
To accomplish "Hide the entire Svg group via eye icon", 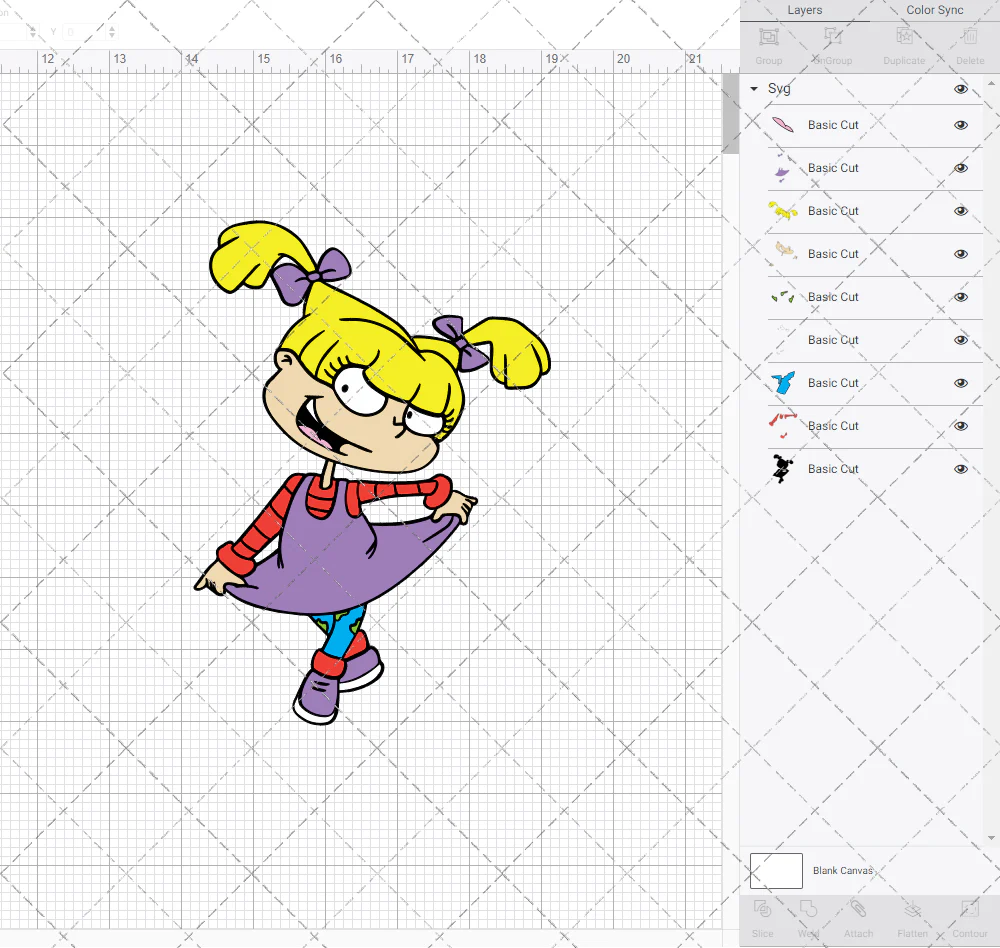I will point(961,89).
